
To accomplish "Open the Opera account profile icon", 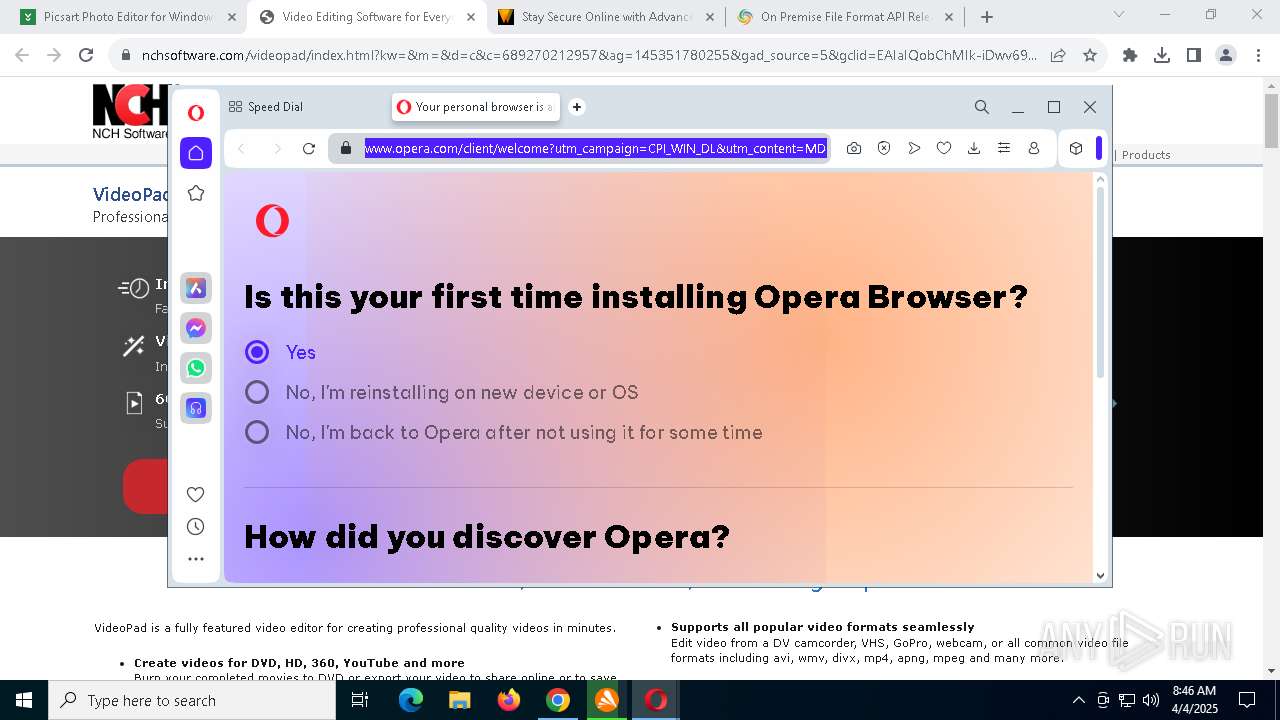I will tap(1034, 148).
